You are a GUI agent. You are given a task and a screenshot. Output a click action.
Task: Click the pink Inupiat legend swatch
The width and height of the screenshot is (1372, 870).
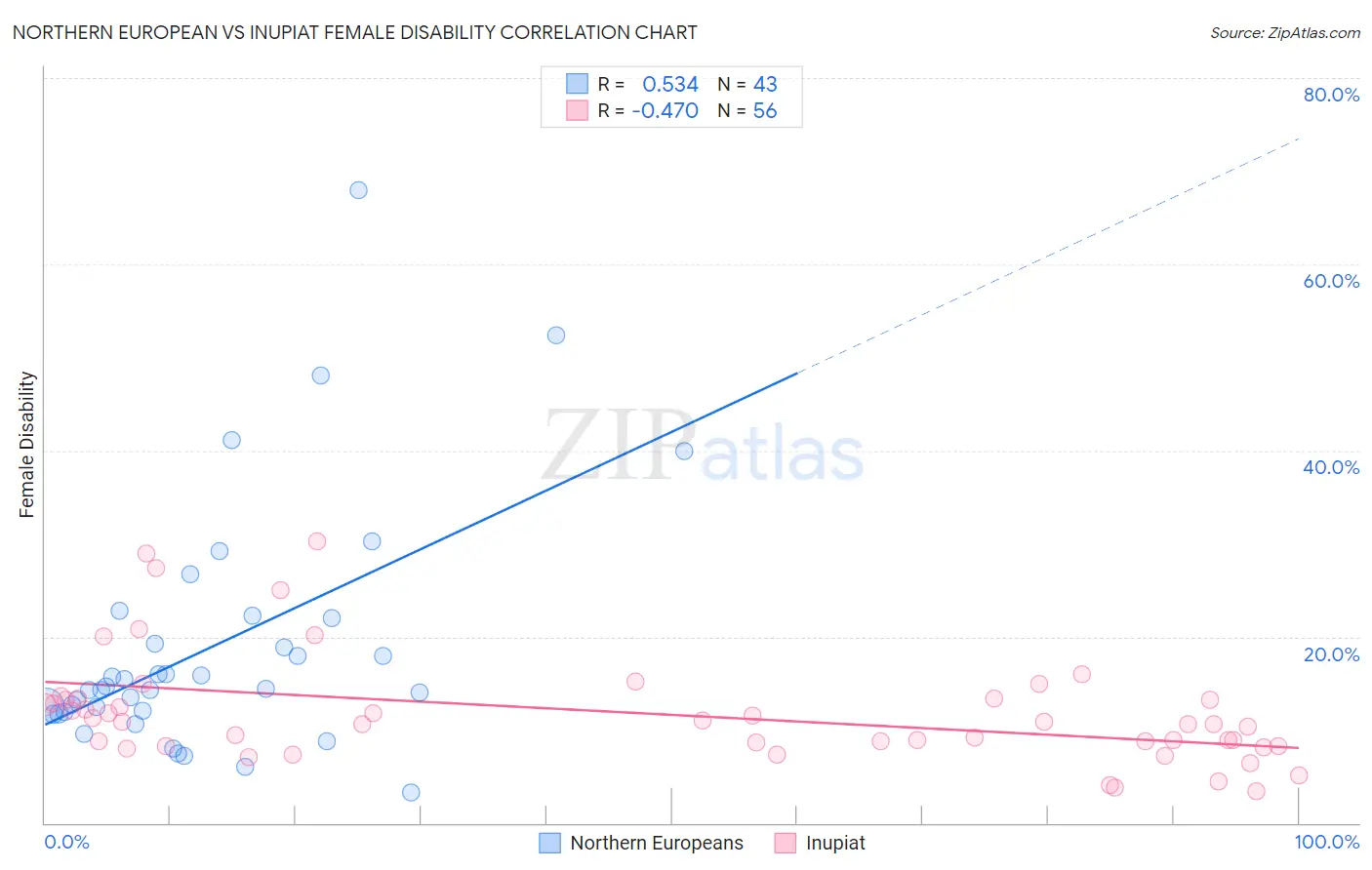click(786, 843)
